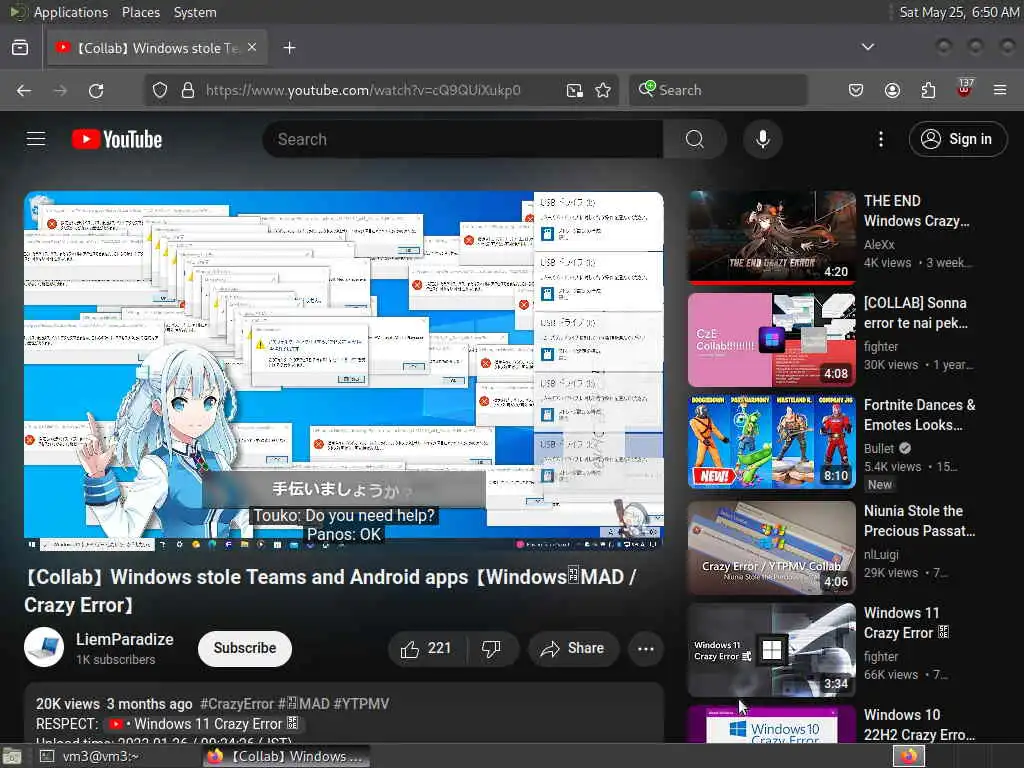Viewport: 1024px width, 768px height.
Task: Open THE END Windows Crazy video thumbnail
Action: [x=772, y=237]
